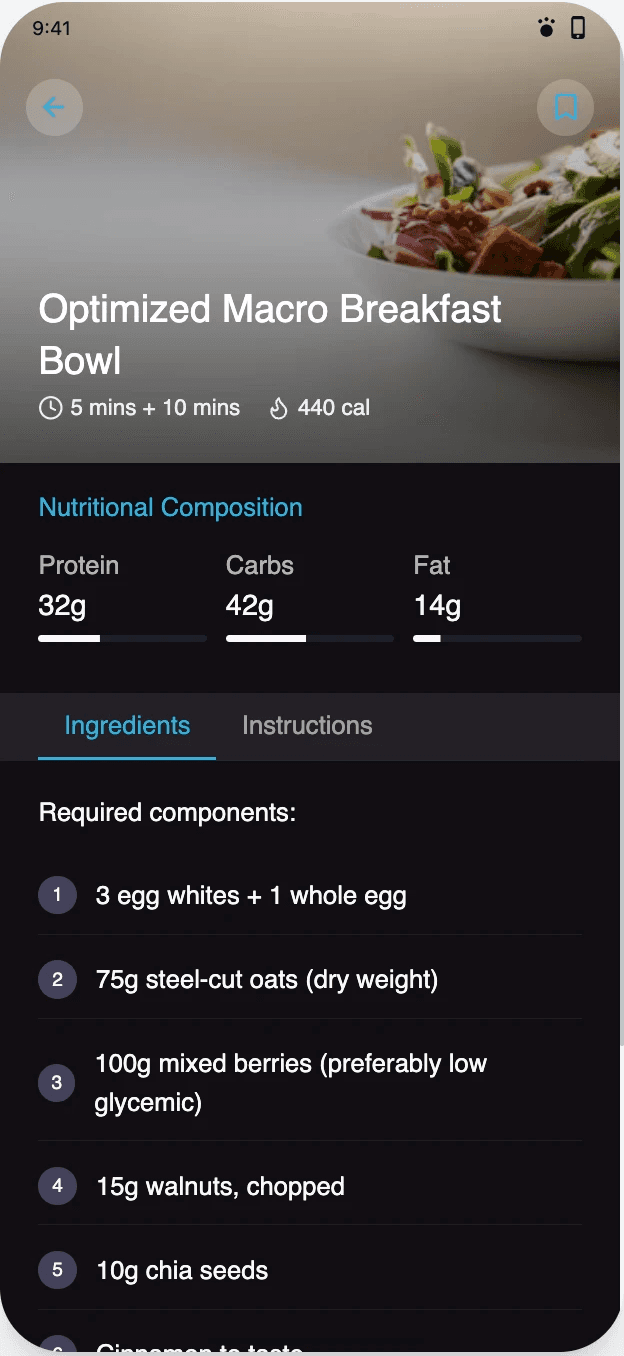Click the paw icon in status bar
The image size is (624, 1356).
click(546, 28)
